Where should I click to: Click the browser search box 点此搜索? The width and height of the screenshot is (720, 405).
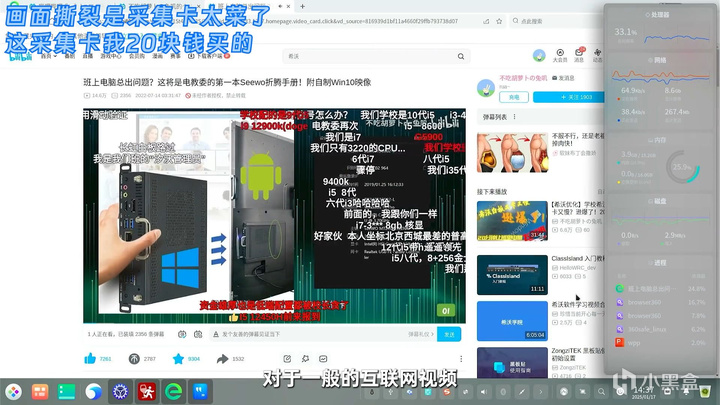[556, 21]
